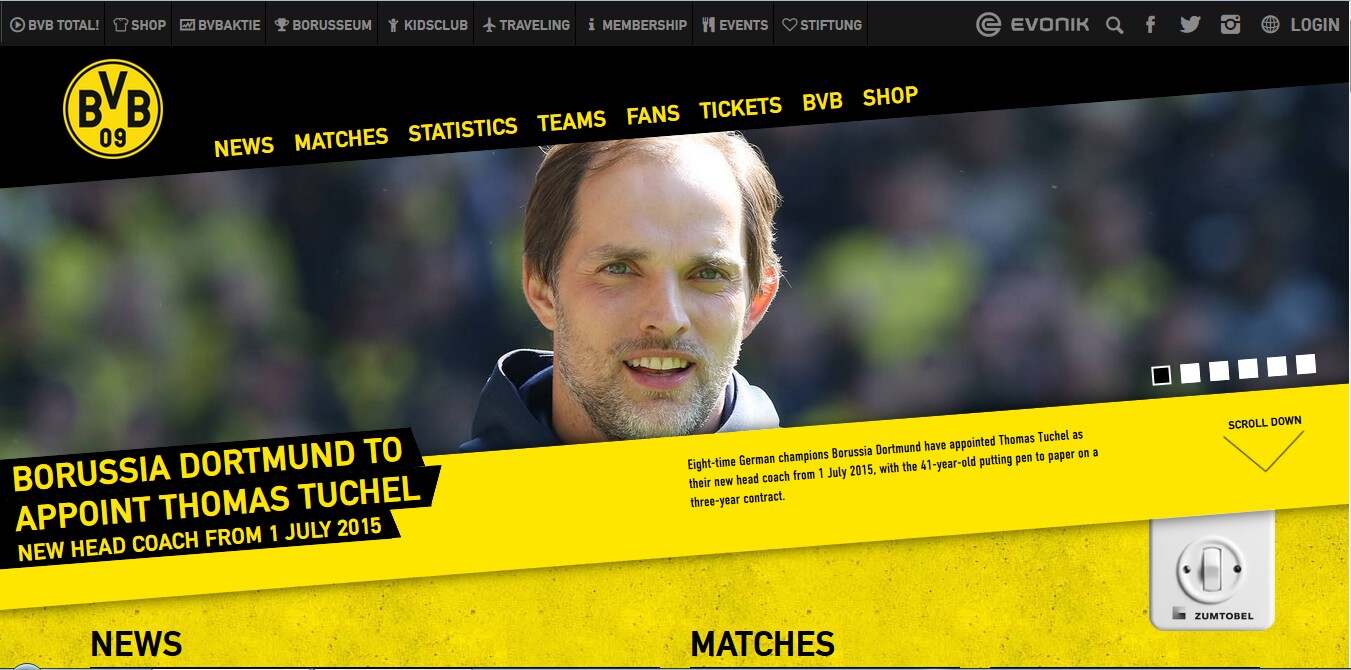This screenshot has height=670, width=1351.
Task: Open the Matches menu item
Action: click(341, 138)
